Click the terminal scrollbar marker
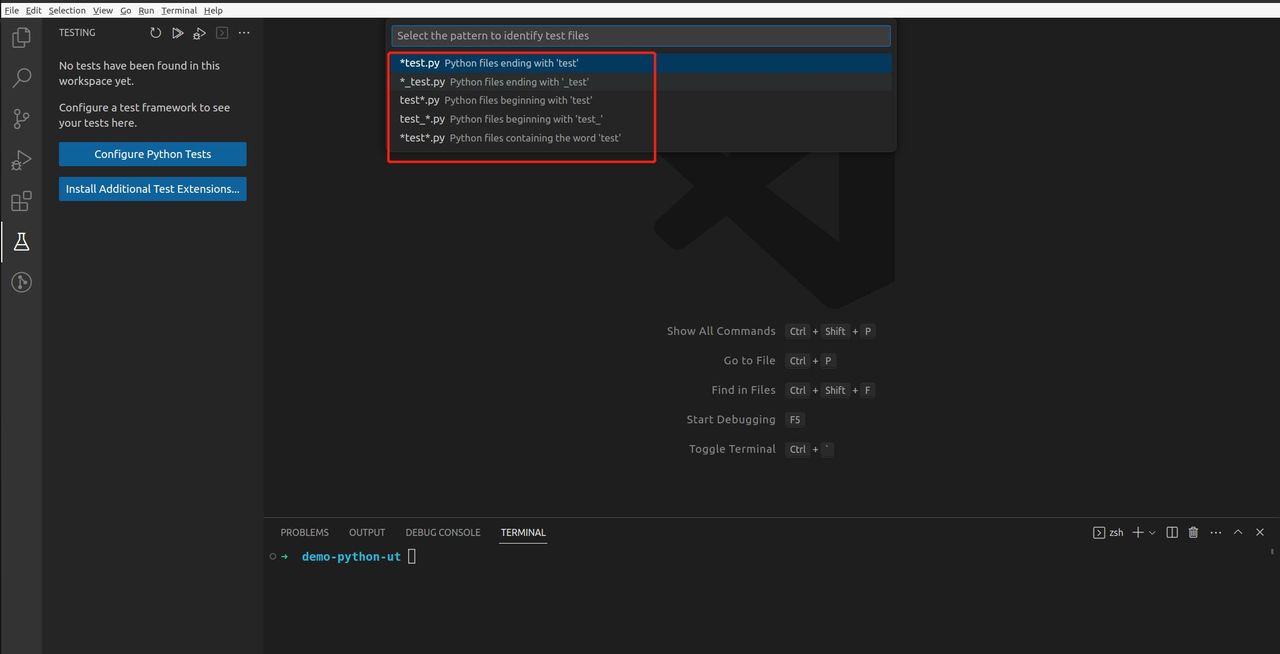The height and width of the screenshot is (654, 1280). click(x=1273, y=551)
